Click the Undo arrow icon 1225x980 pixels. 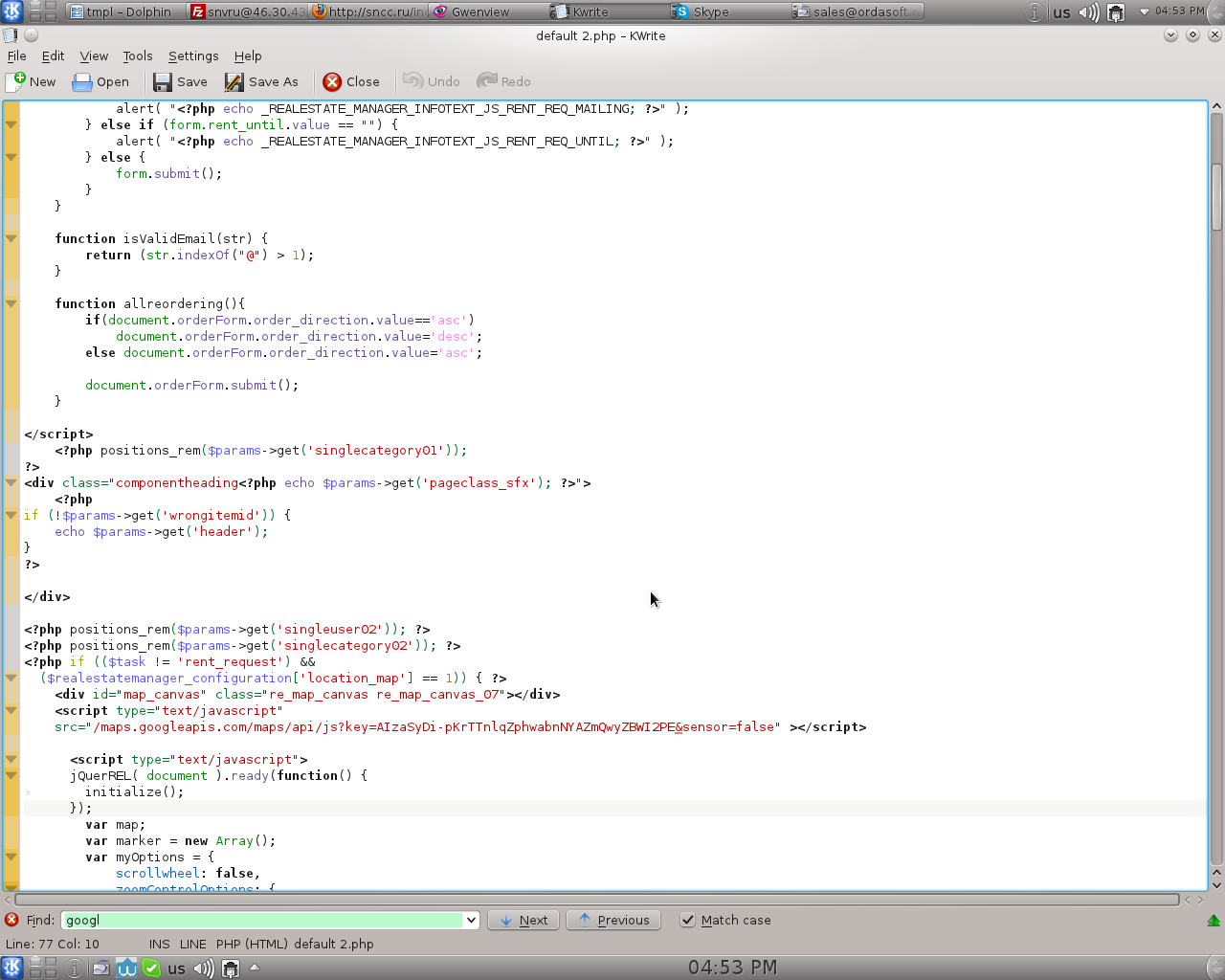[x=413, y=81]
